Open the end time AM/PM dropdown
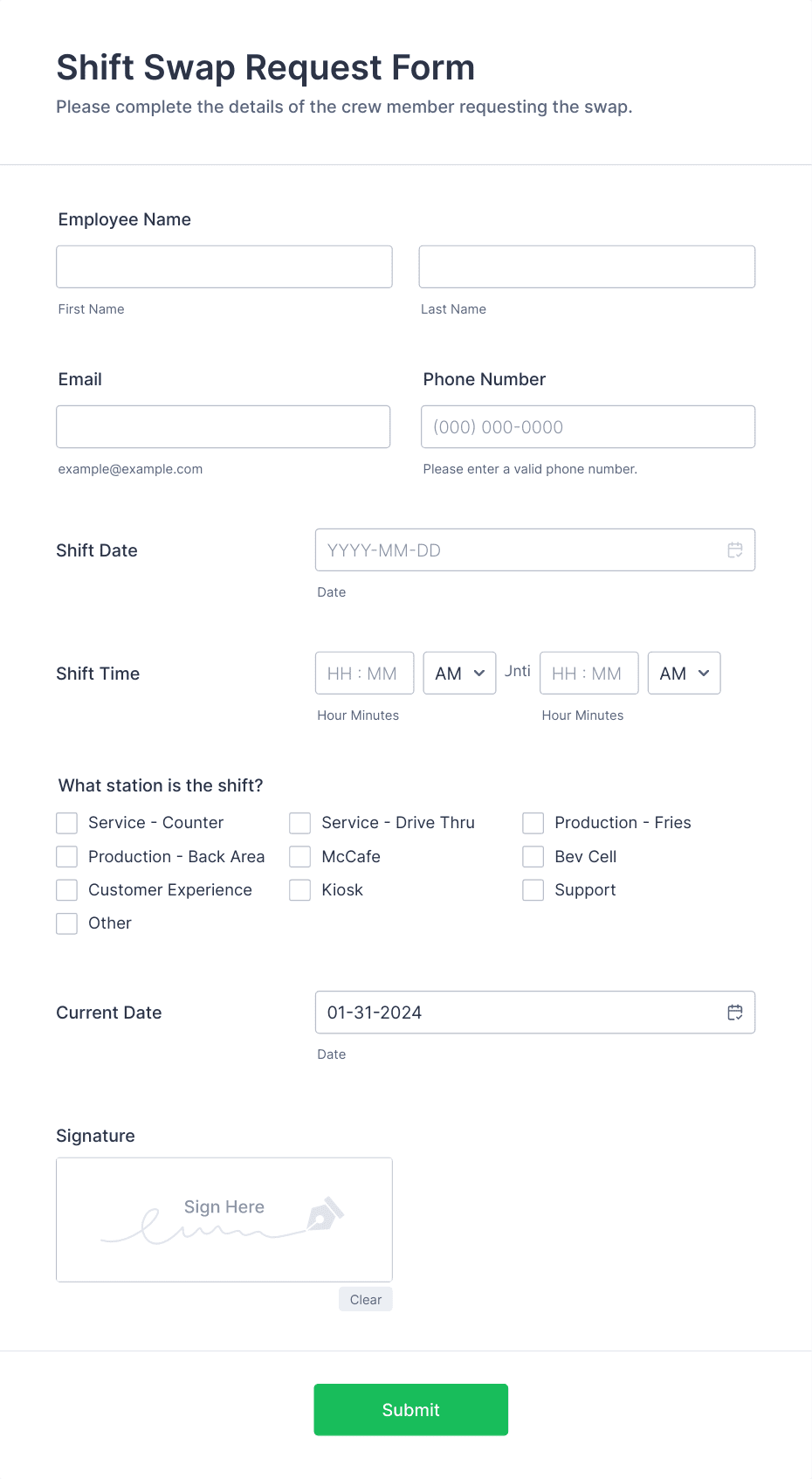 pos(684,673)
